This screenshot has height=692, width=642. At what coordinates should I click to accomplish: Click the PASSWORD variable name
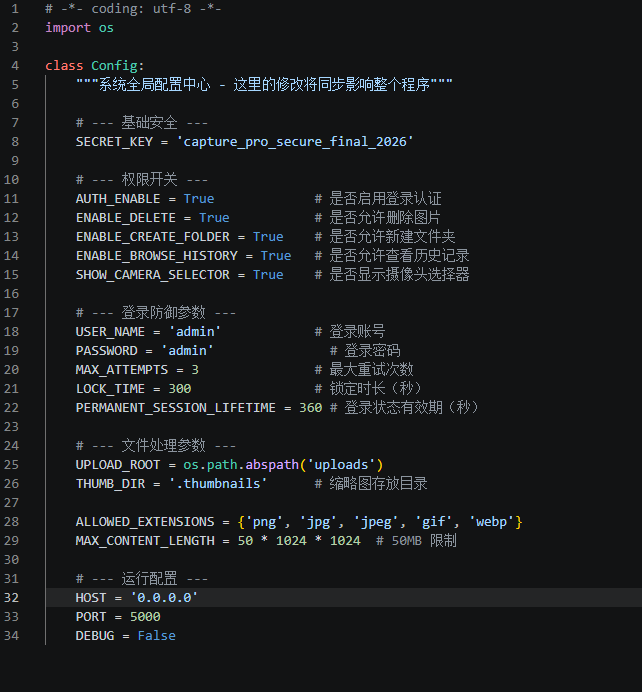pyautogui.click(x=106, y=351)
